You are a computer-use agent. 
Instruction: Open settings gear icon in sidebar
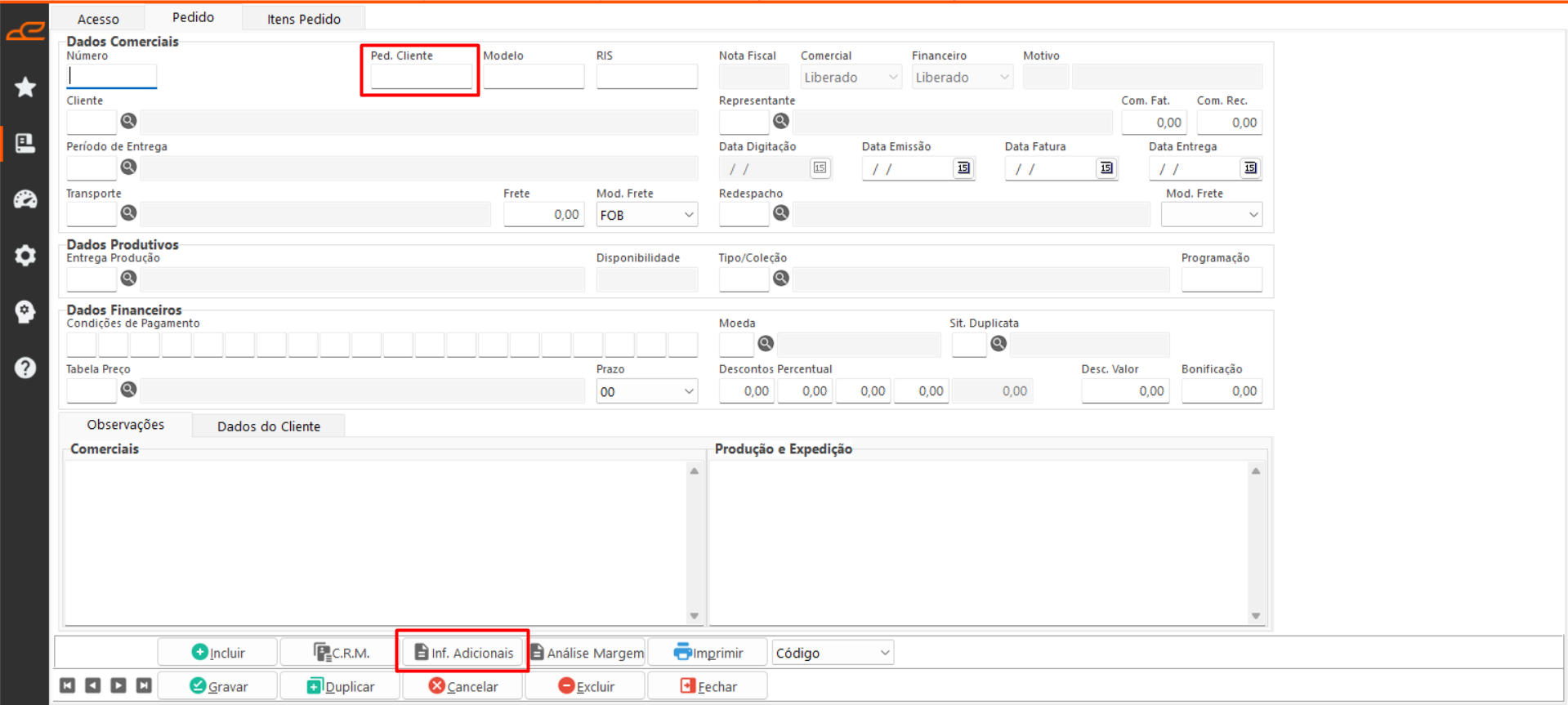tap(25, 256)
